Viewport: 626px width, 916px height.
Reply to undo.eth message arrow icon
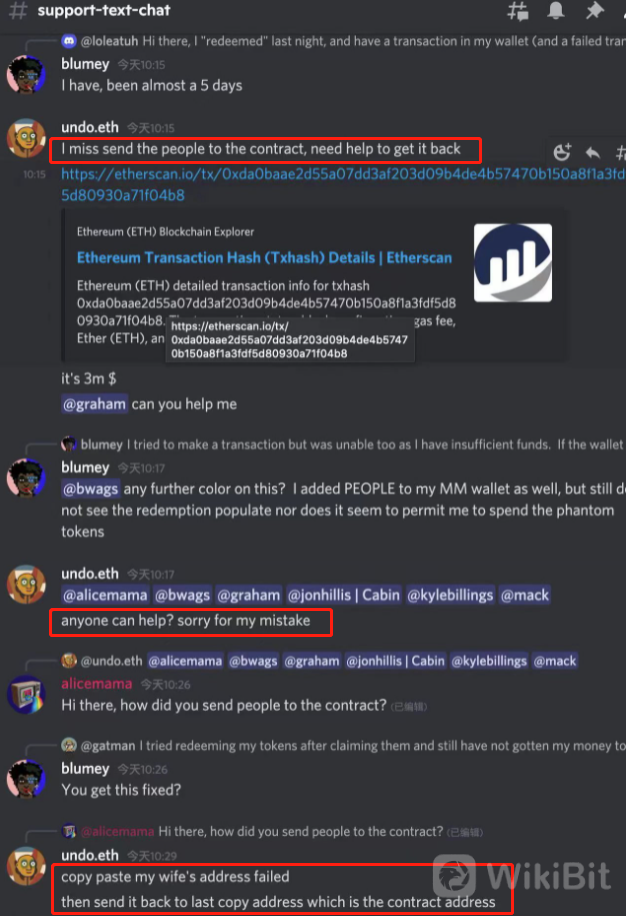[593, 152]
